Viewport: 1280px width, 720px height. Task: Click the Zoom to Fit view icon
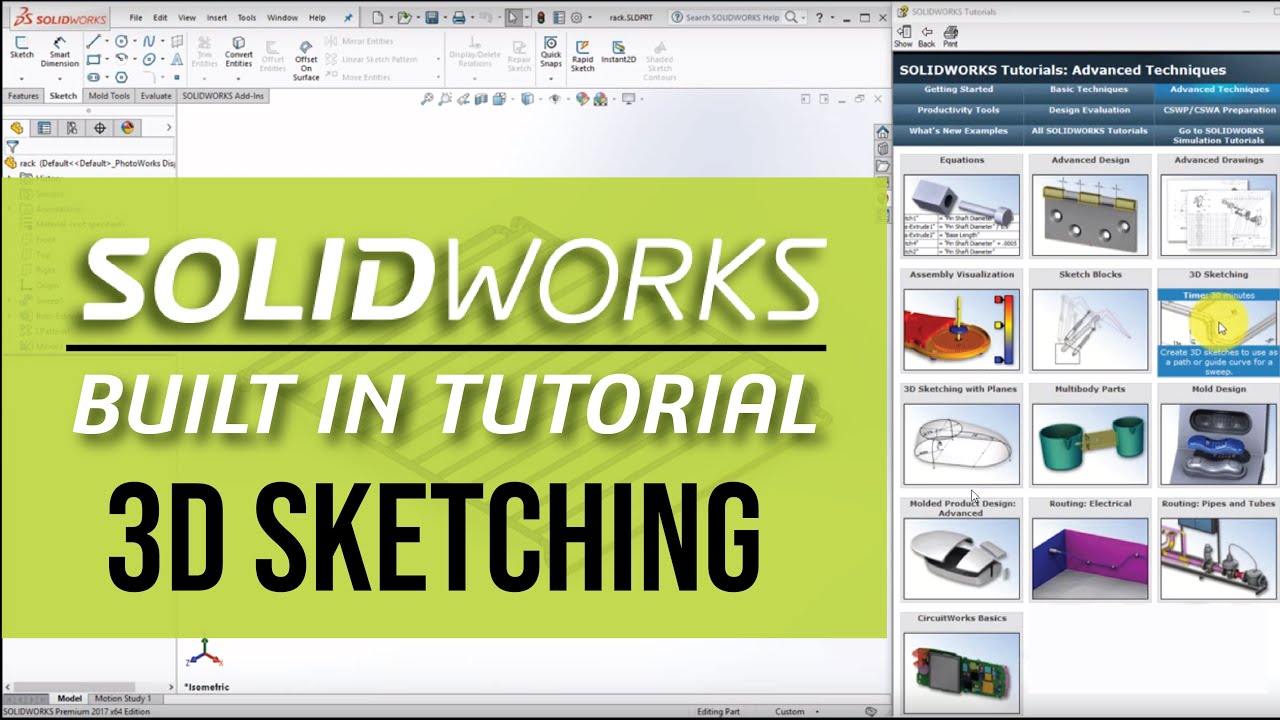[x=427, y=99]
